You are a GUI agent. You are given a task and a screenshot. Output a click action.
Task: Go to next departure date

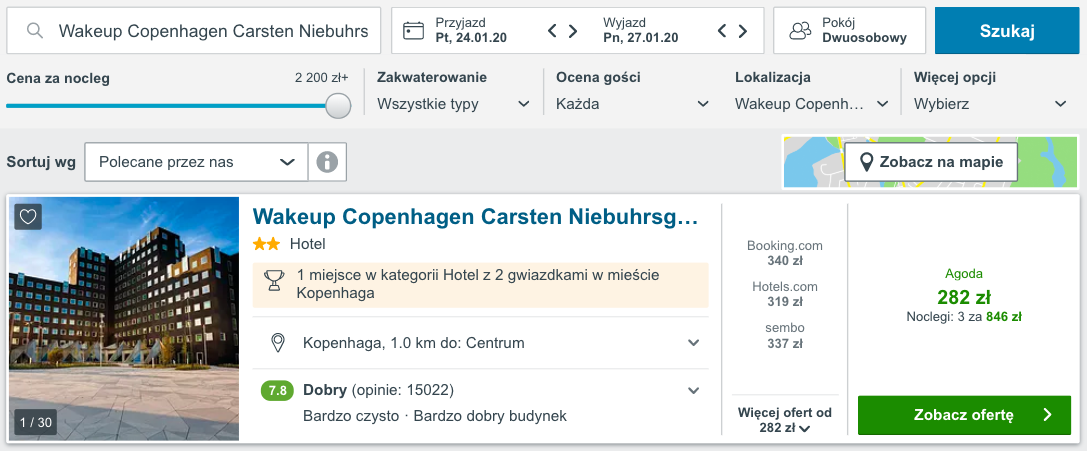(742, 30)
